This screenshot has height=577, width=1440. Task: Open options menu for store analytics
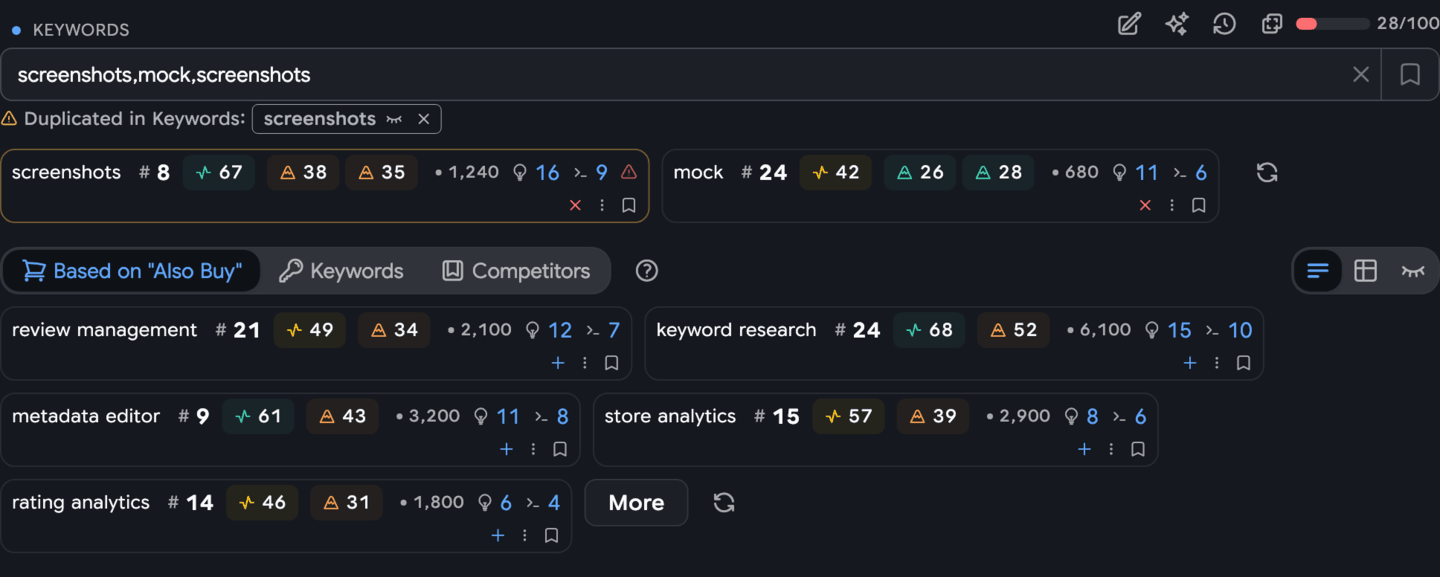coord(1111,449)
